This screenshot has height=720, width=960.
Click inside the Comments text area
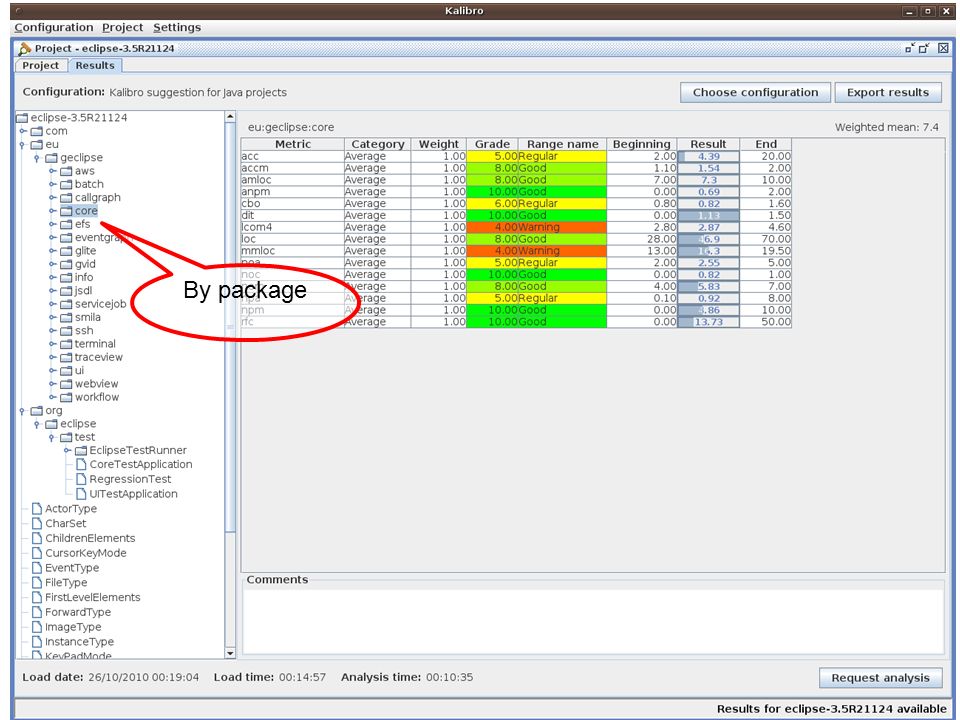[x=593, y=620]
